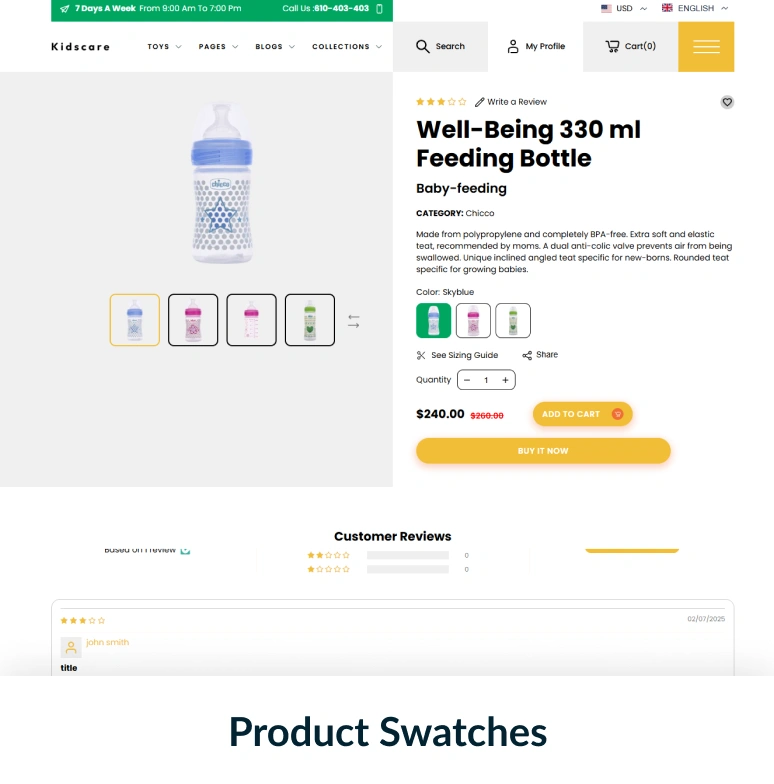The height and width of the screenshot is (784, 774).
Task: Click the search magnifier icon
Action: [422, 46]
